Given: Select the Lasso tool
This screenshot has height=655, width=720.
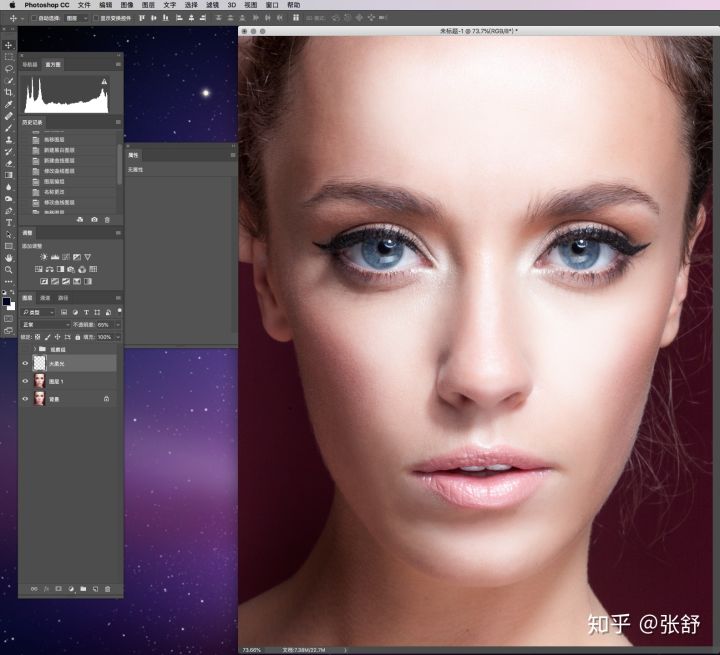Looking at the screenshot, I should coord(9,69).
